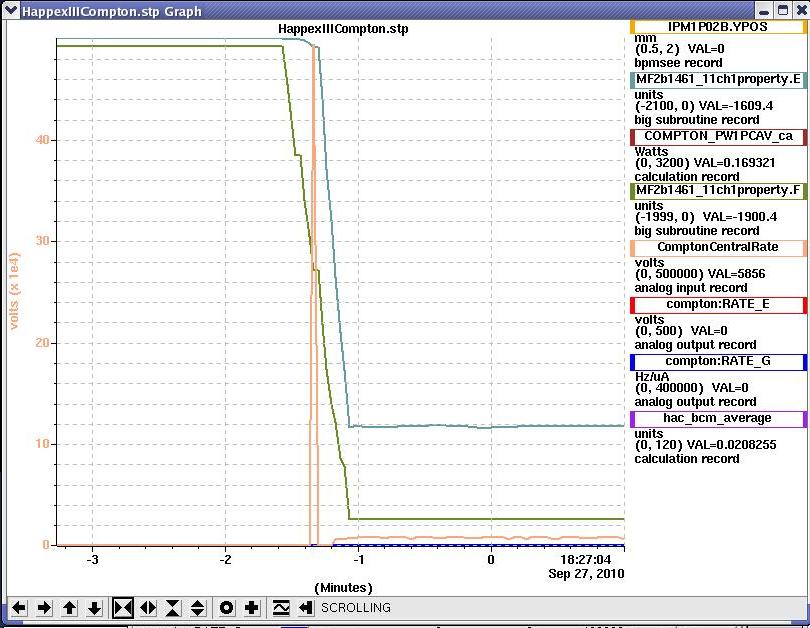Pan graph left with left arrow
The image size is (810, 628).
tap(19, 608)
